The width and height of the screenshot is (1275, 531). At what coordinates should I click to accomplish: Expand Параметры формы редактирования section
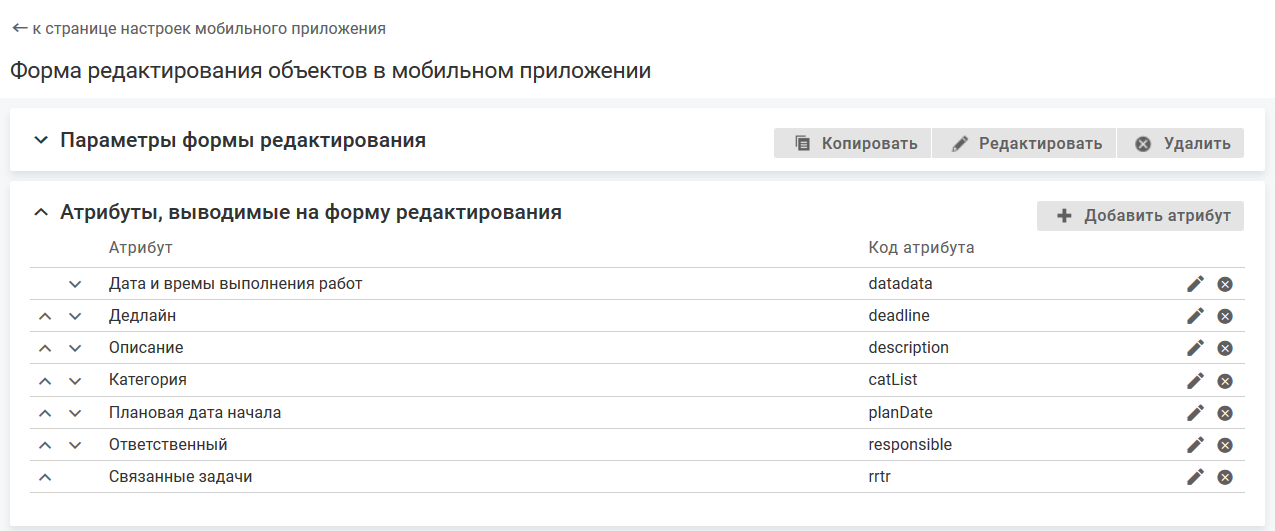tap(41, 141)
